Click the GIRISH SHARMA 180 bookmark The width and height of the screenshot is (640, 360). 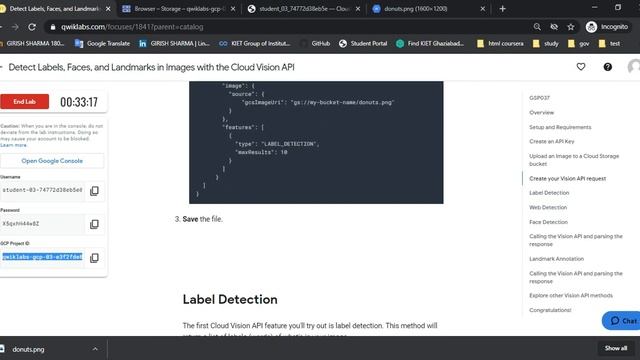[33, 43]
